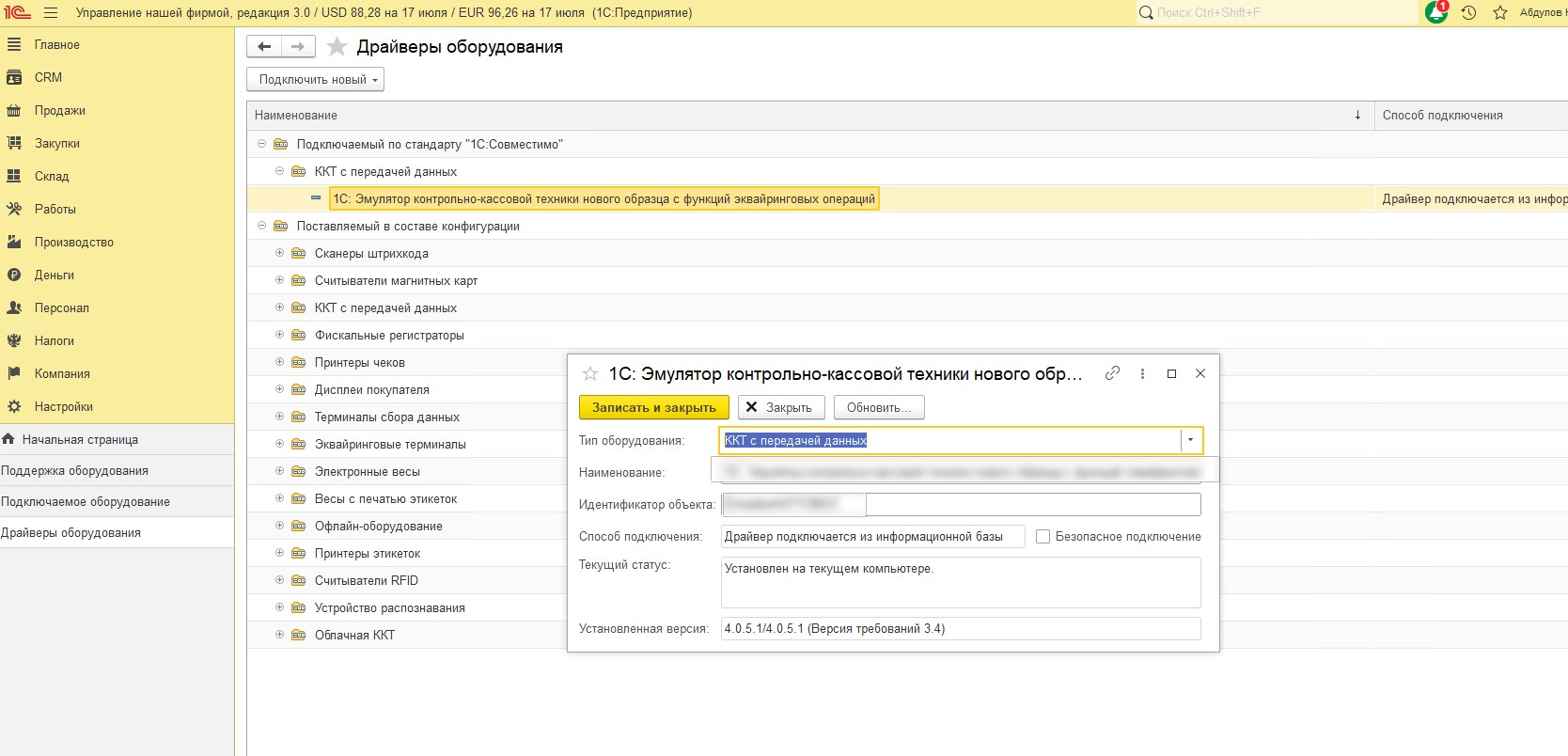Image resolution: width=1568 pixels, height=756 pixels.
Task: Open favorites star in top bar
Action: point(1500,13)
